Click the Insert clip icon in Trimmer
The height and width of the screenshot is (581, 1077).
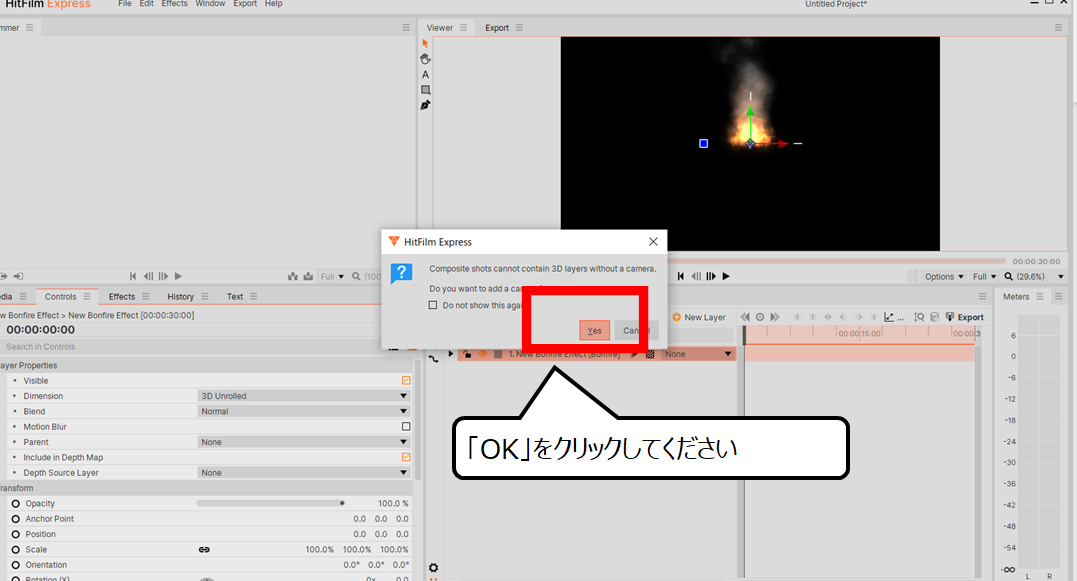pyautogui.click(x=293, y=276)
